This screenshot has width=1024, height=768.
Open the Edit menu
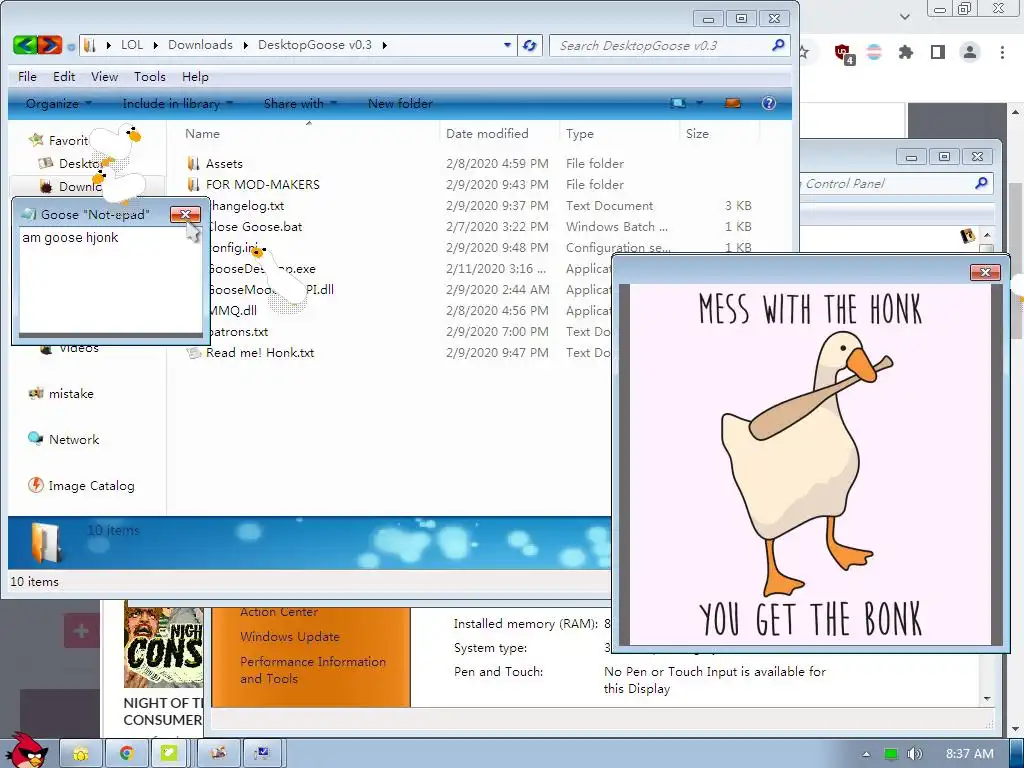64,76
